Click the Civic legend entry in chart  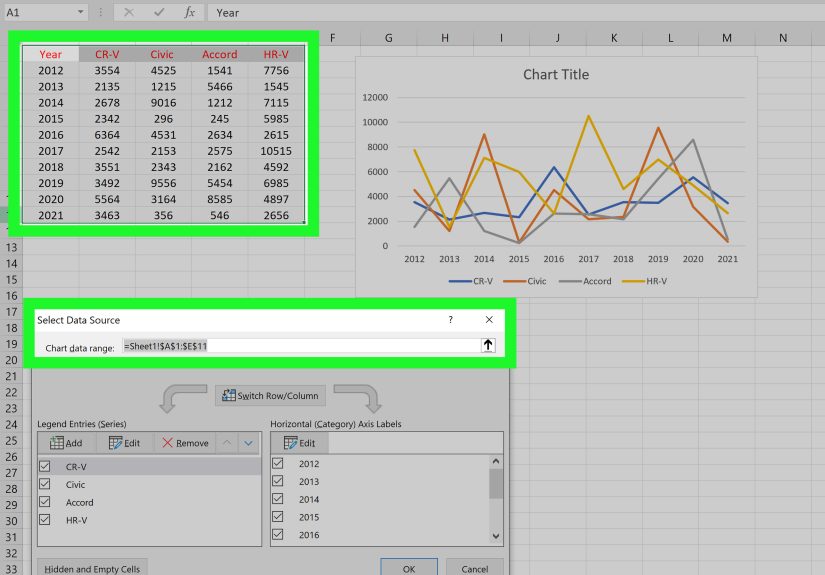coord(525,281)
